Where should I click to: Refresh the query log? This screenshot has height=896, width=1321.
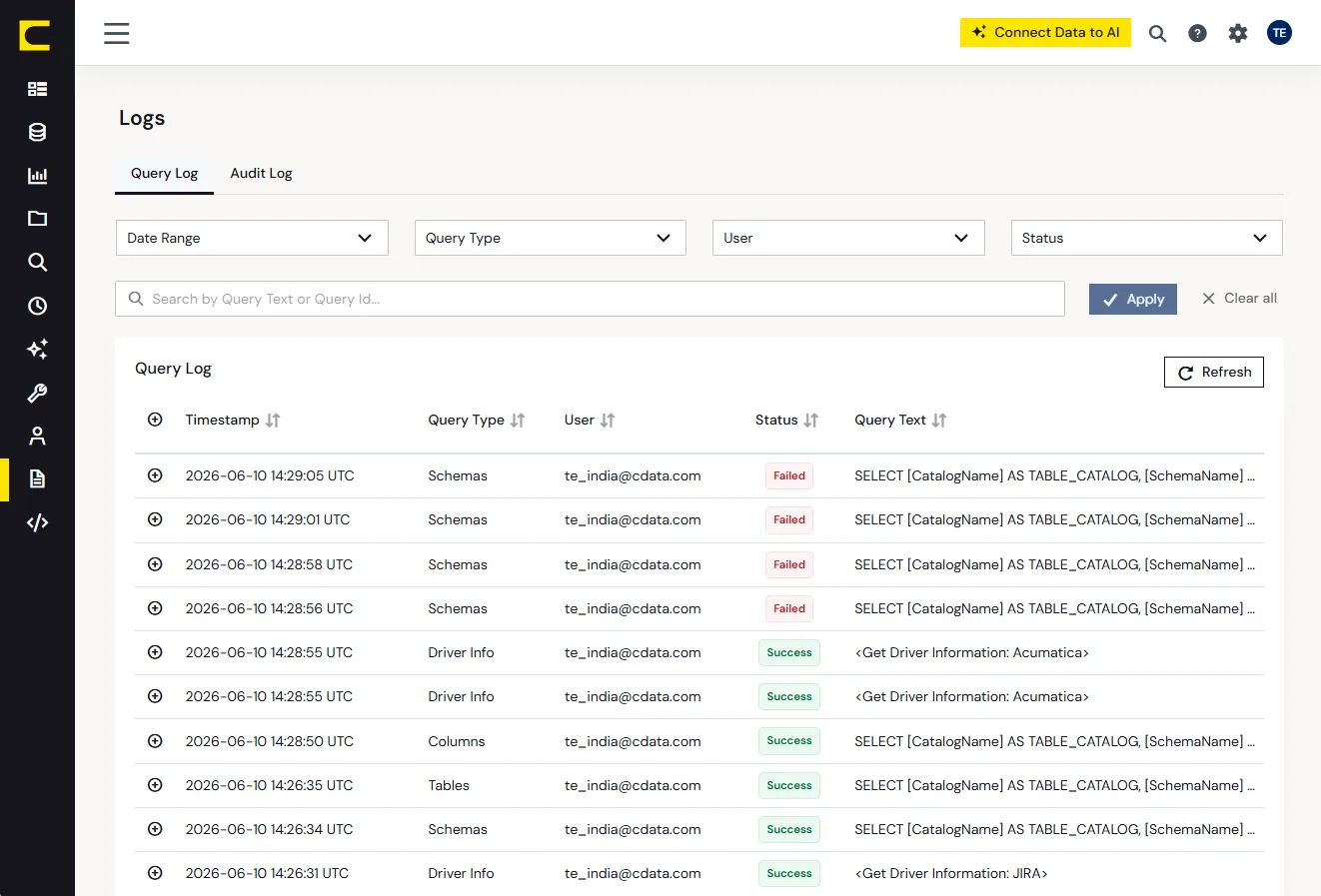click(1214, 372)
